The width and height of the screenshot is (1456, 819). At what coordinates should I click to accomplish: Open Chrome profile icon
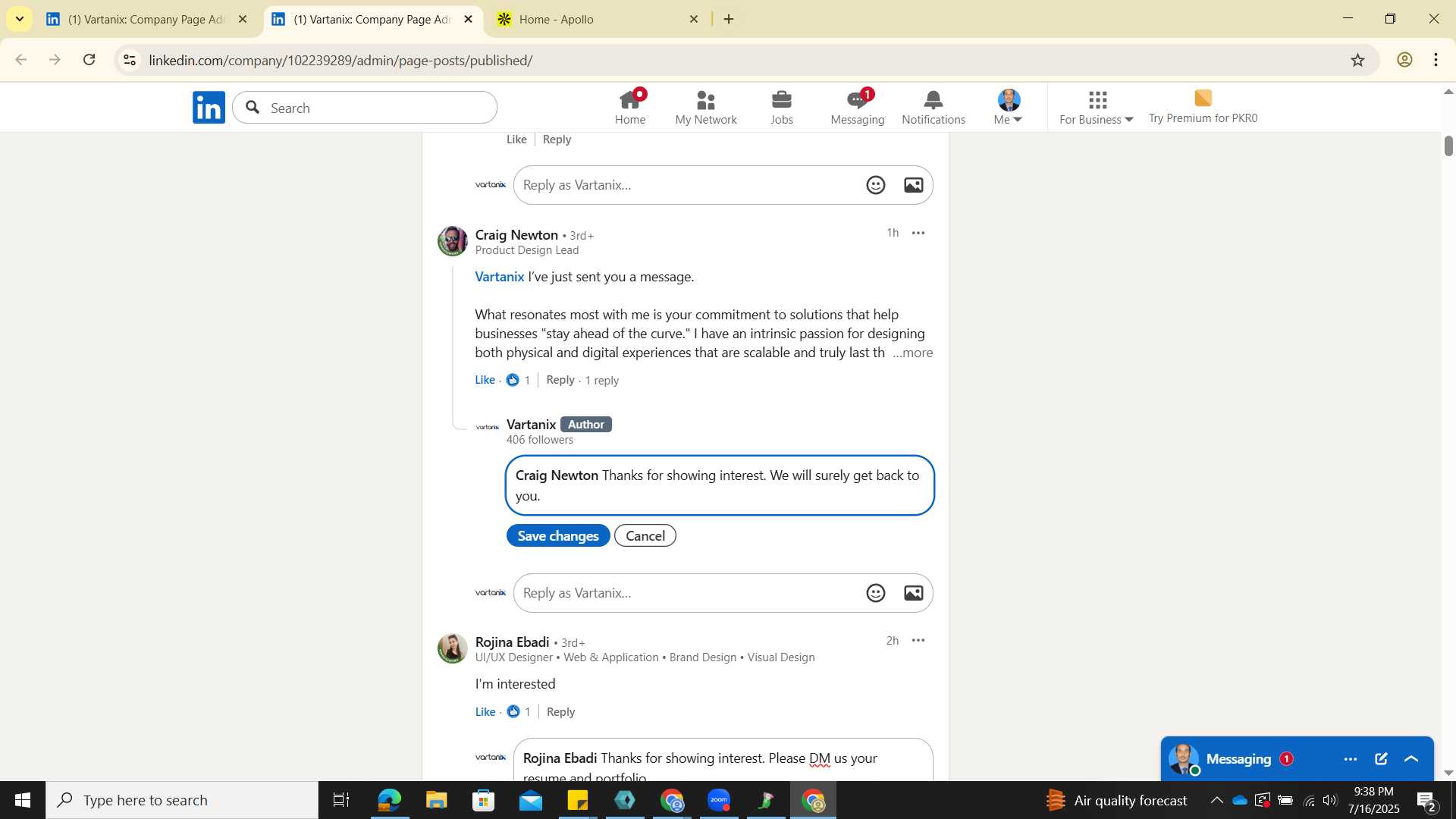click(1404, 60)
